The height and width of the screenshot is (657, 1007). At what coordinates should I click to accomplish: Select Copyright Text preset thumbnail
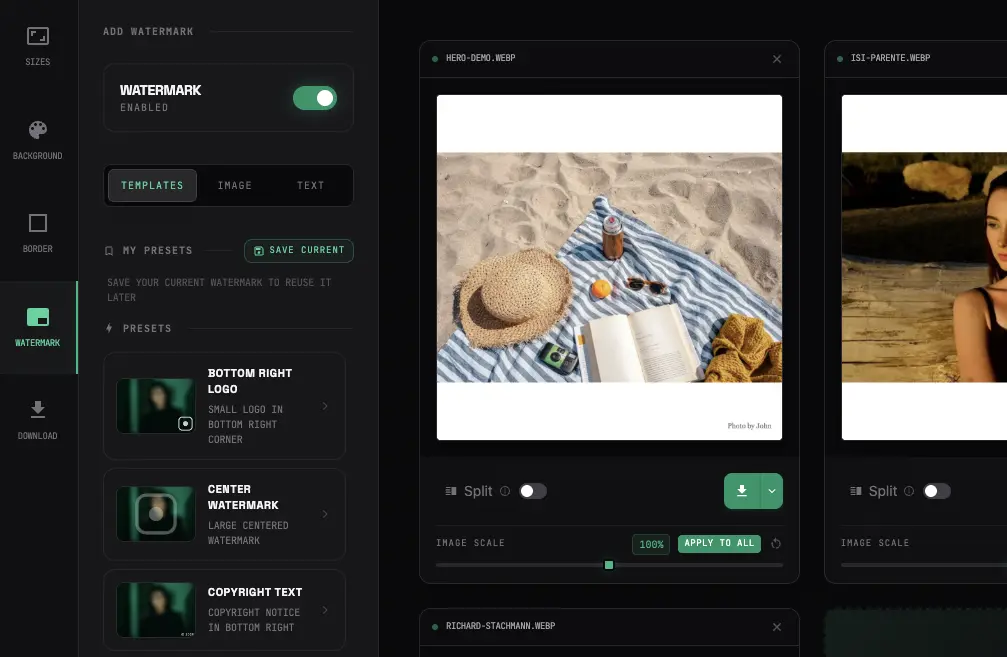pyautogui.click(x=156, y=610)
